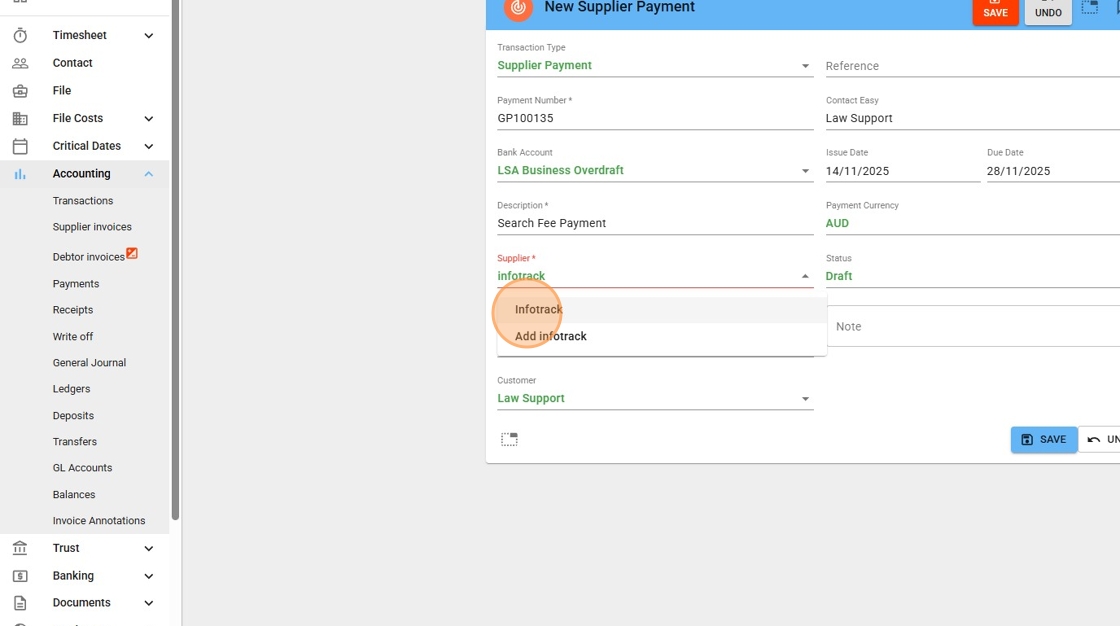Open the Transaction Type dropdown
This screenshot has width=1120, height=626.
tap(805, 66)
